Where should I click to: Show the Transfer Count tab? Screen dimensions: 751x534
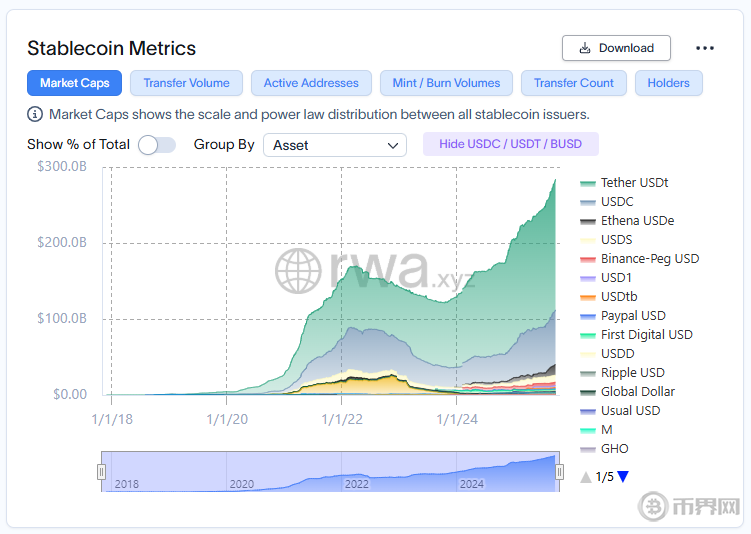click(574, 83)
